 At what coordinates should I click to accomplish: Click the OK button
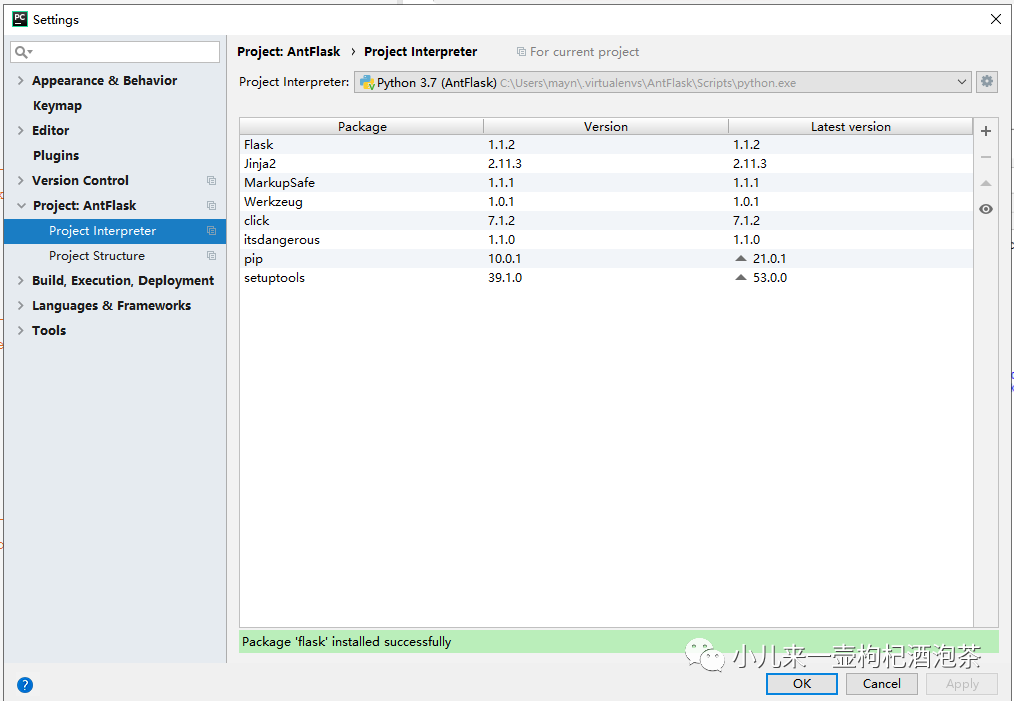coord(801,684)
